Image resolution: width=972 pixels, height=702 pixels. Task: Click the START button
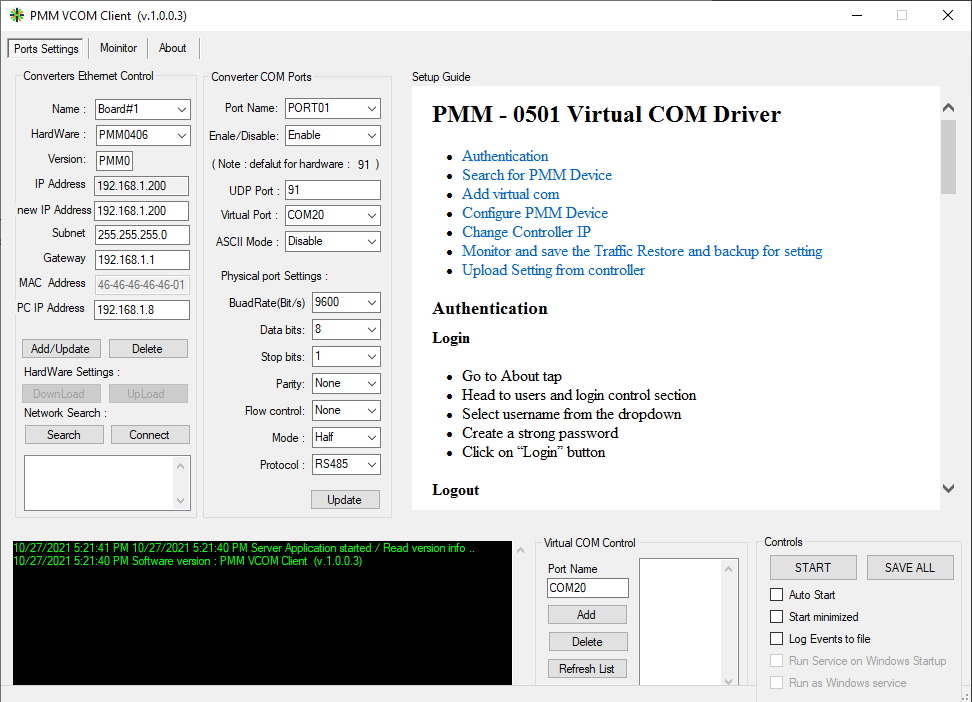[x=813, y=567]
